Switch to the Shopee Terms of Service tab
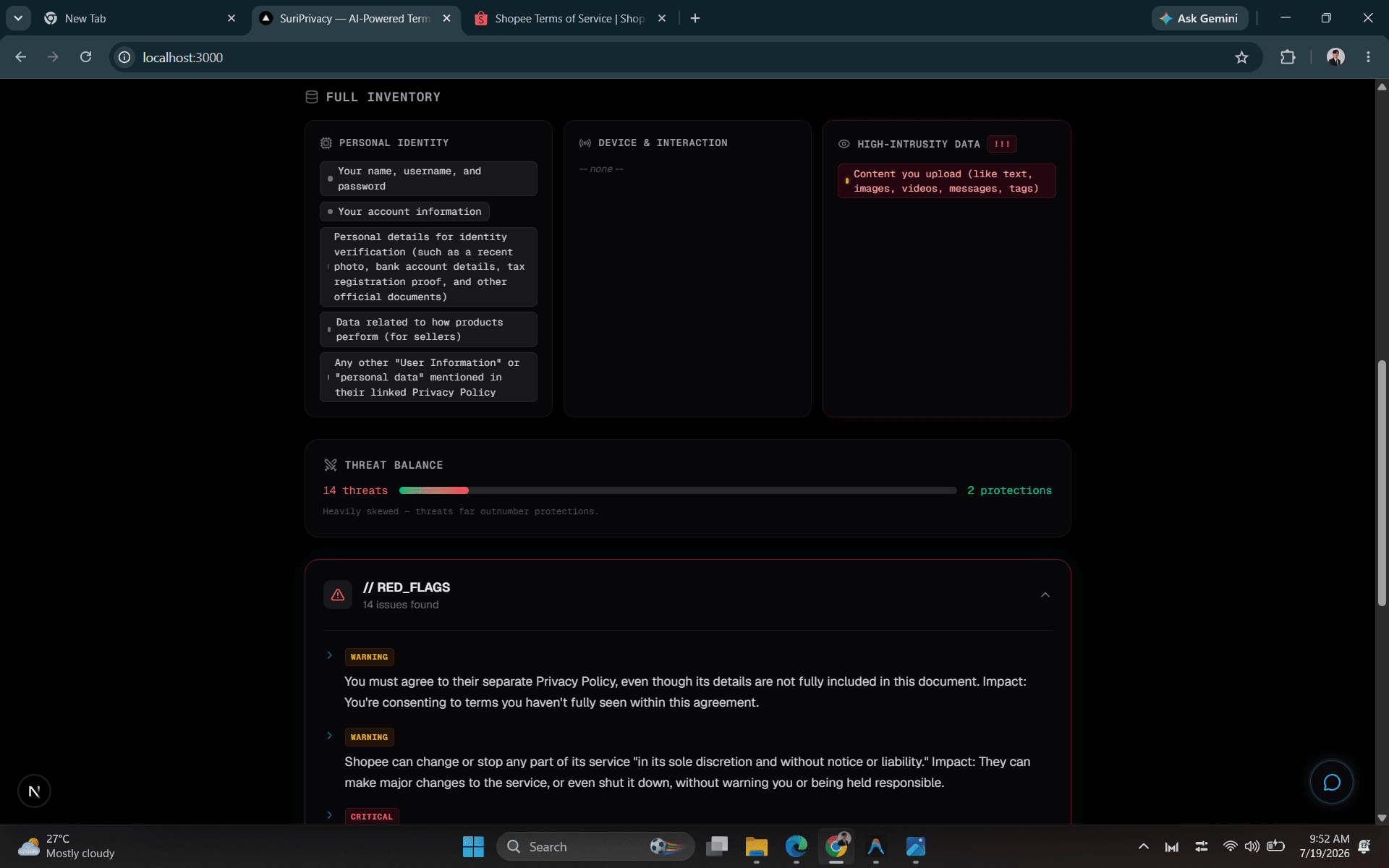The width and height of the screenshot is (1389, 868). point(568,18)
